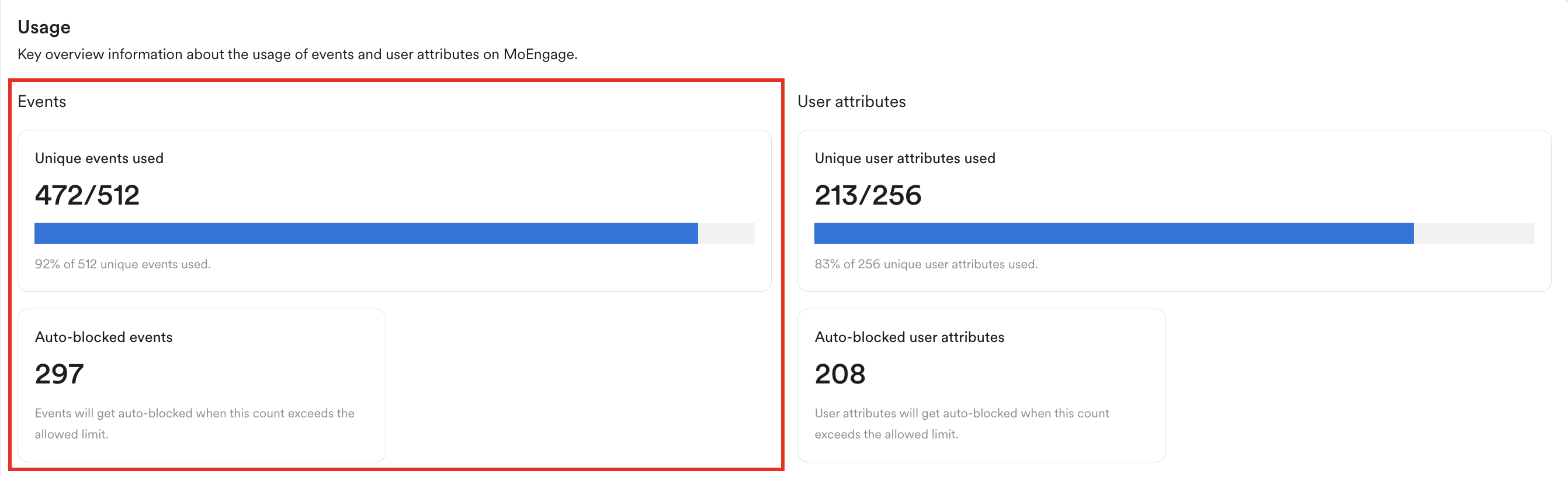Click the 208 auto-blocked attributes number
Image resolution: width=1568 pixels, height=477 pixels.
coord(840,374)
